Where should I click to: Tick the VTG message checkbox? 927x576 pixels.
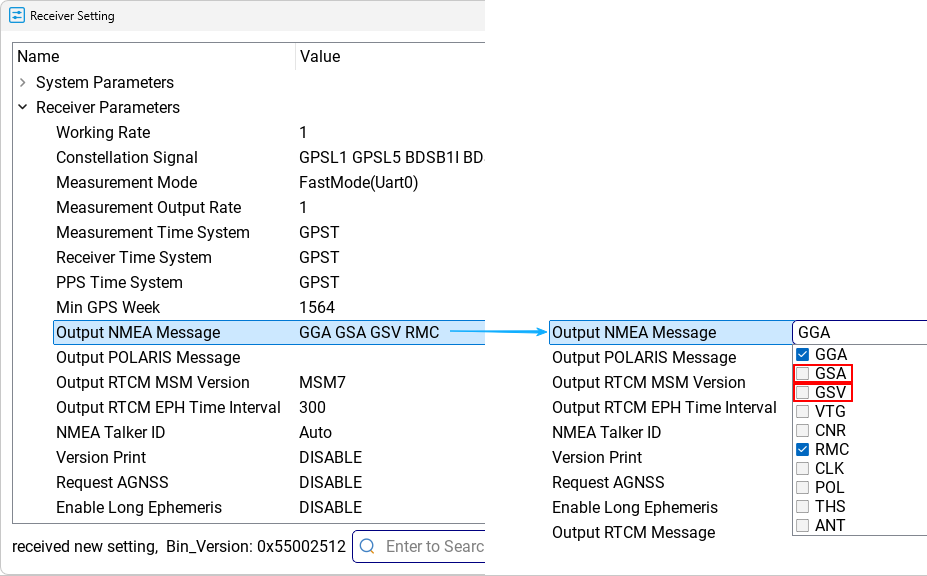coord(802,411)
